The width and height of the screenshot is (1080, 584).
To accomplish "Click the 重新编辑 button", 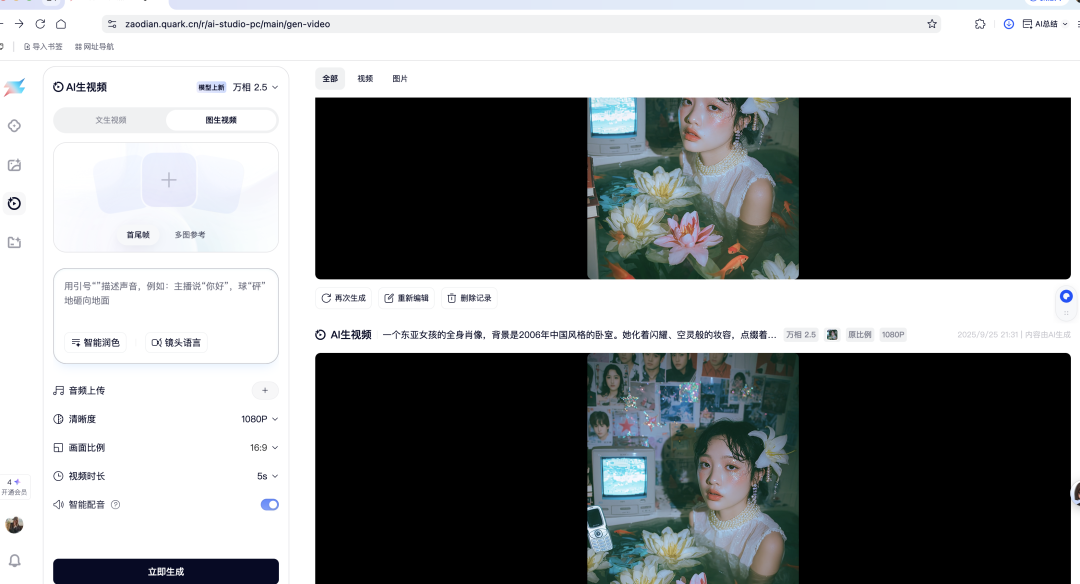I will point(406,298).
